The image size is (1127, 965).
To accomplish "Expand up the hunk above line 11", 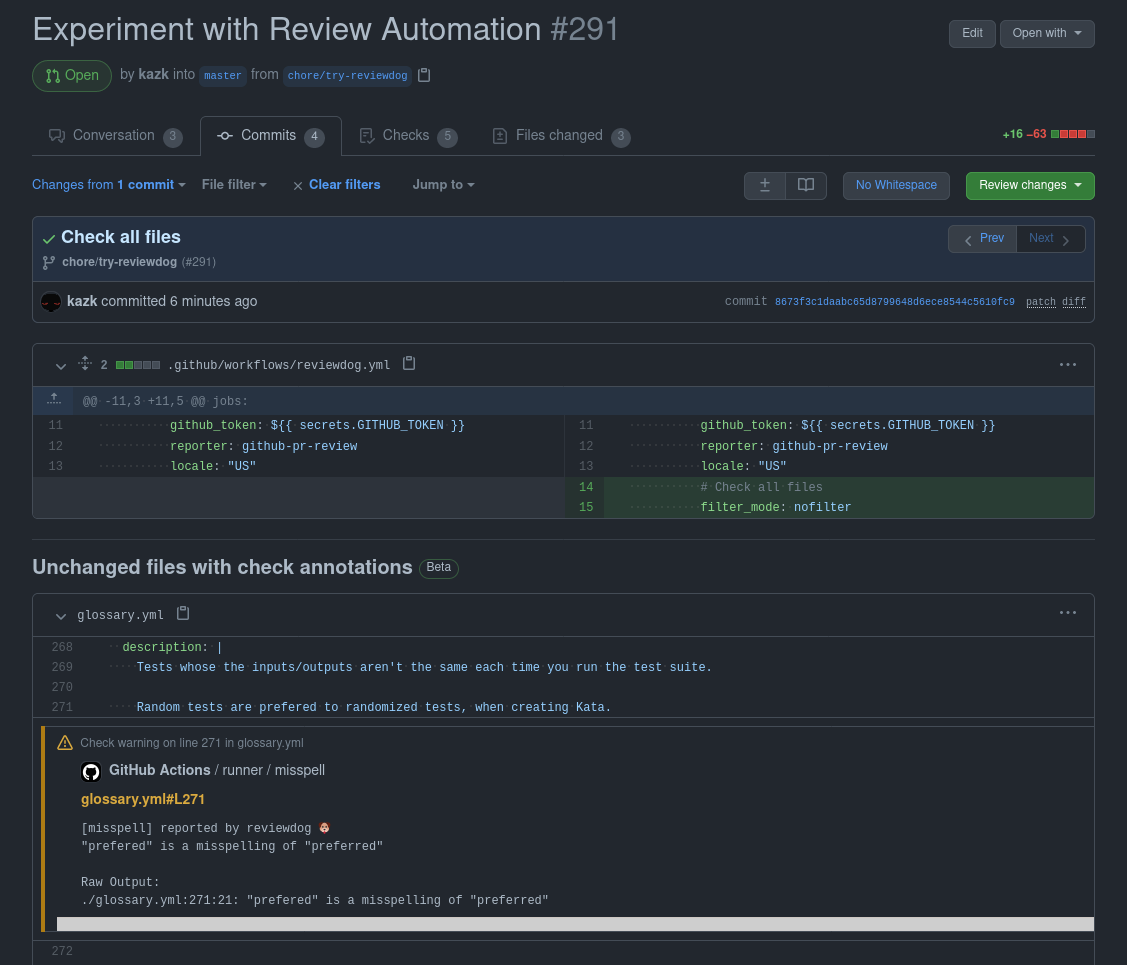I will (54, 400).
